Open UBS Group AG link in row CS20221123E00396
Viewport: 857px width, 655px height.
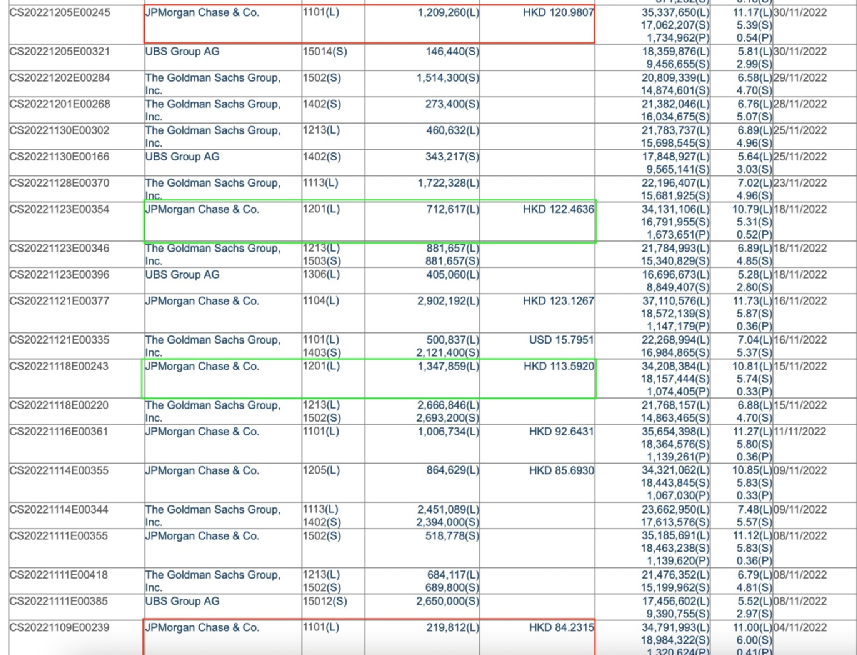coord(182,274)
